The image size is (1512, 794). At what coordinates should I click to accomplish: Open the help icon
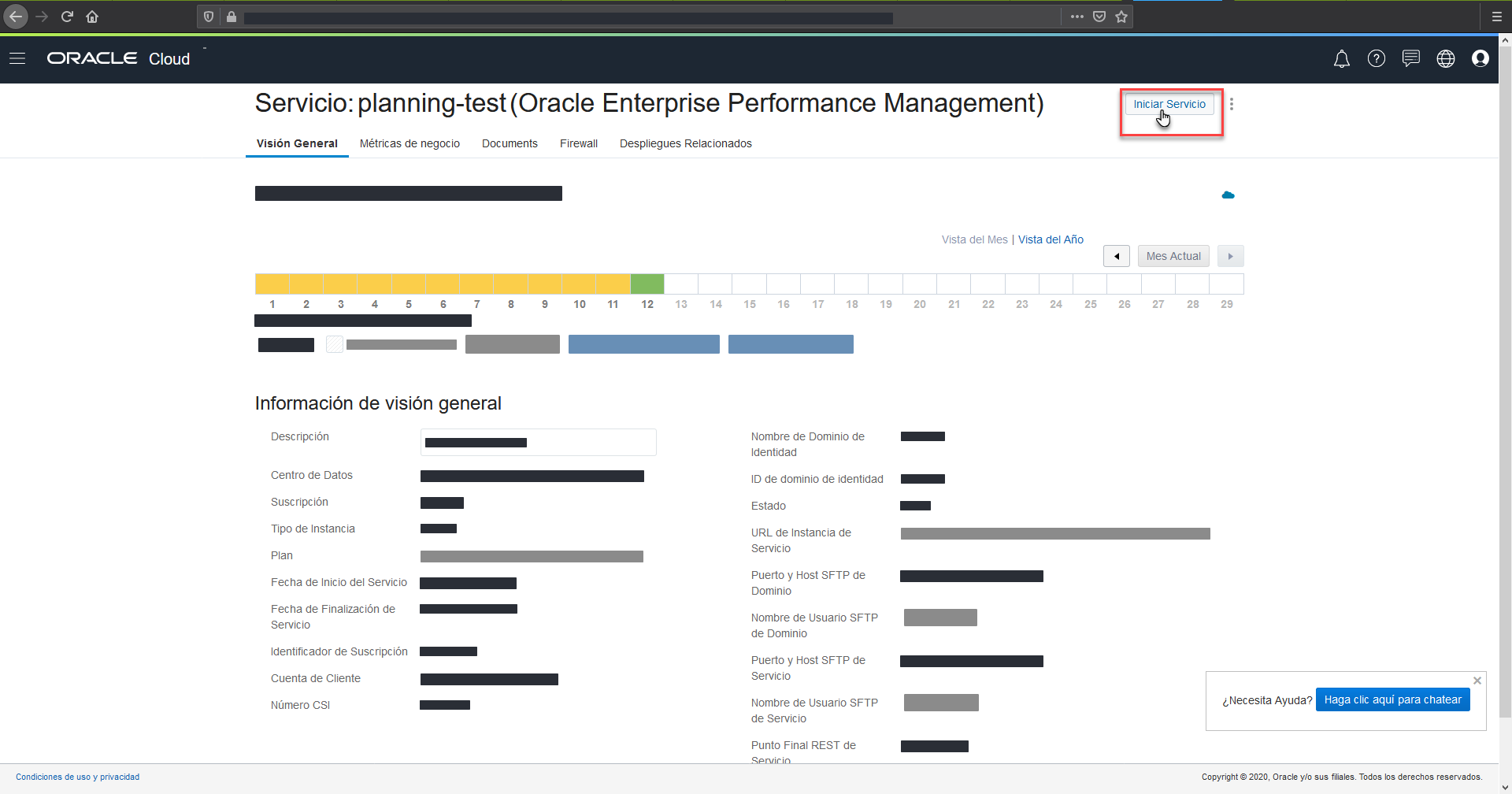click(1377, 58)
